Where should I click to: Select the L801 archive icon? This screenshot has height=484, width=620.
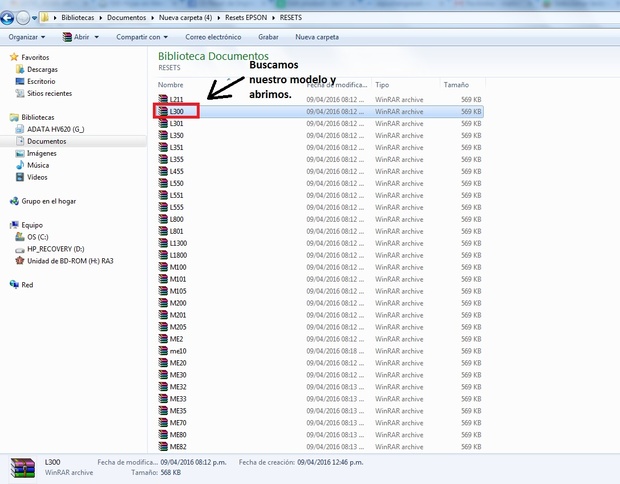[x=163, y=231]
